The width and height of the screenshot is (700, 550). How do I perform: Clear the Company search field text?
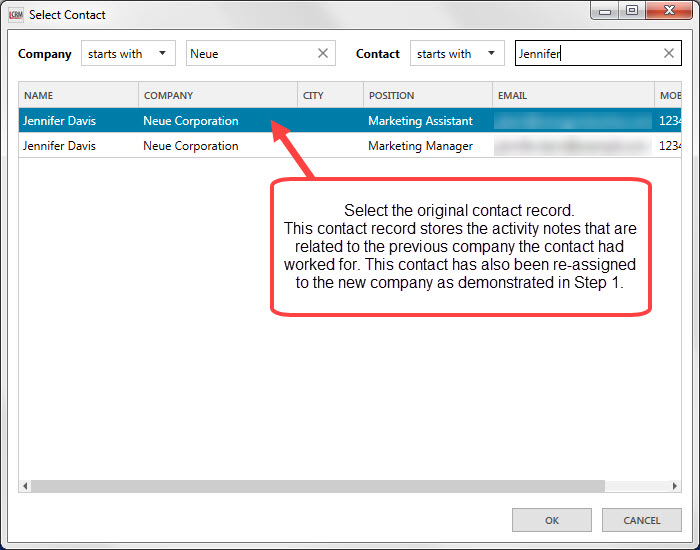[x=323, y=54]
